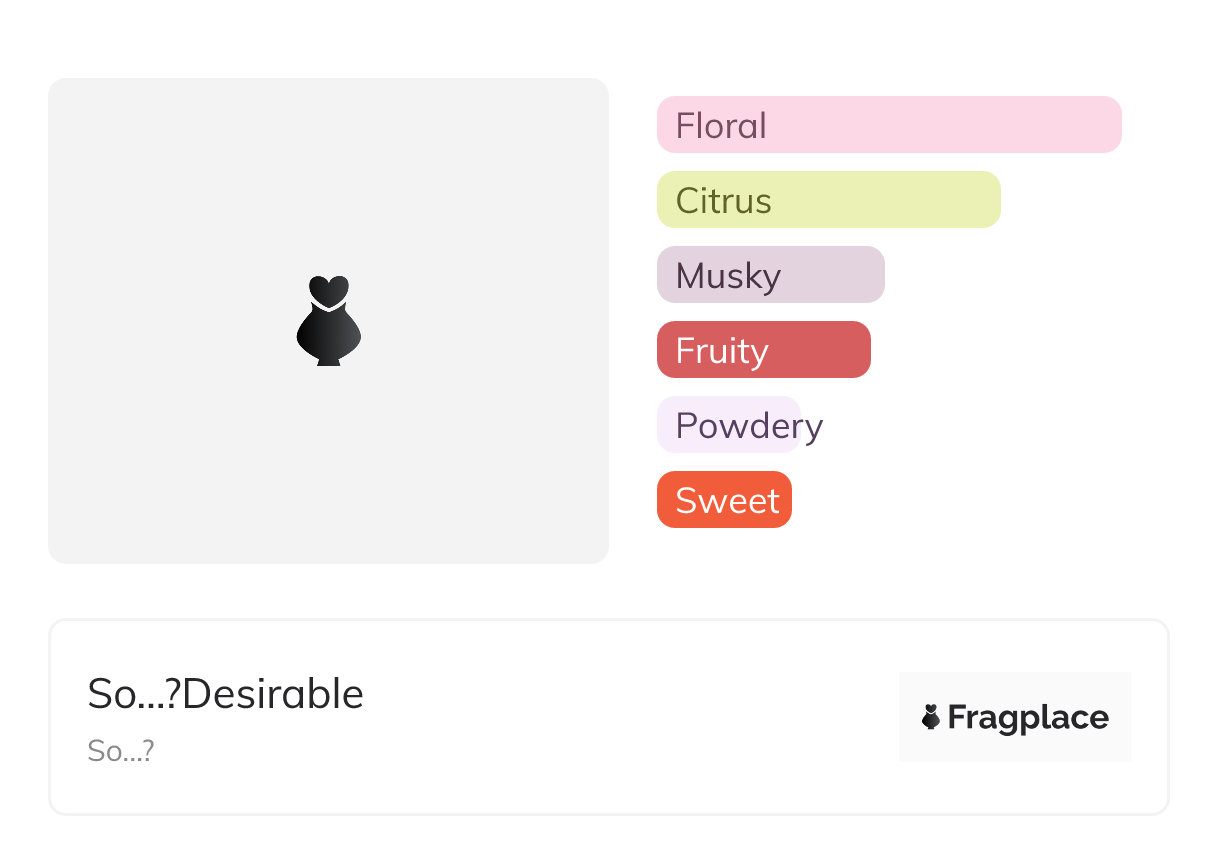Screen dimensions: 1218x864
Task: Click the 'Powdery' text overflowing its bar
Action: [749, 426]
